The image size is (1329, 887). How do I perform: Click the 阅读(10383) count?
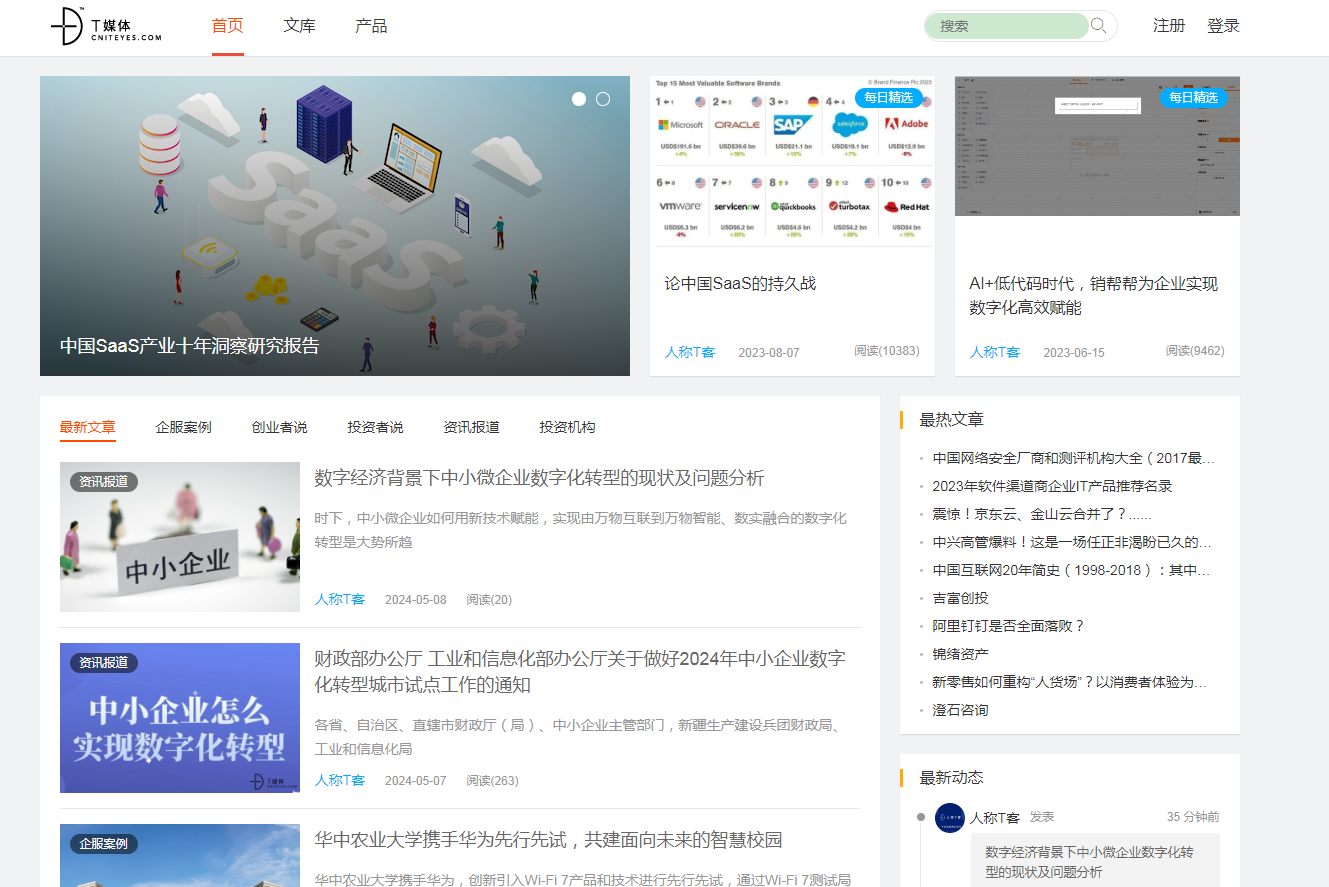tap(887, 351)
